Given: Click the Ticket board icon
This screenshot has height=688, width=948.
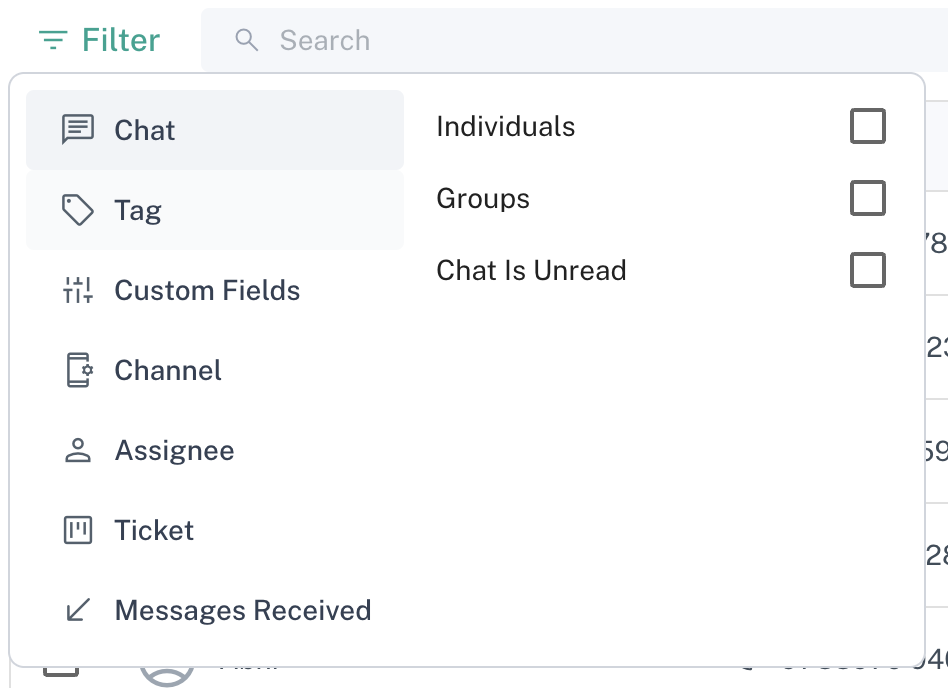Looking at the screenshot, I should point(78,530).
